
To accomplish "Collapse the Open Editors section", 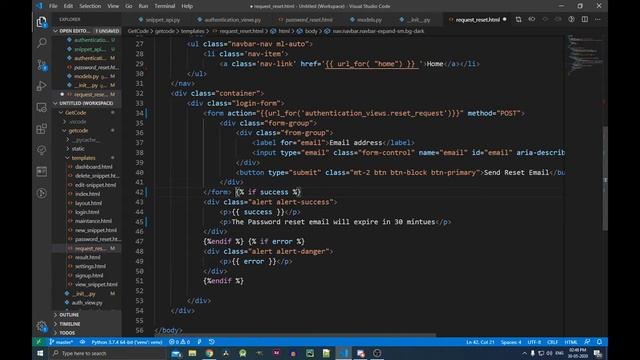I will click(x=86, y=31).
